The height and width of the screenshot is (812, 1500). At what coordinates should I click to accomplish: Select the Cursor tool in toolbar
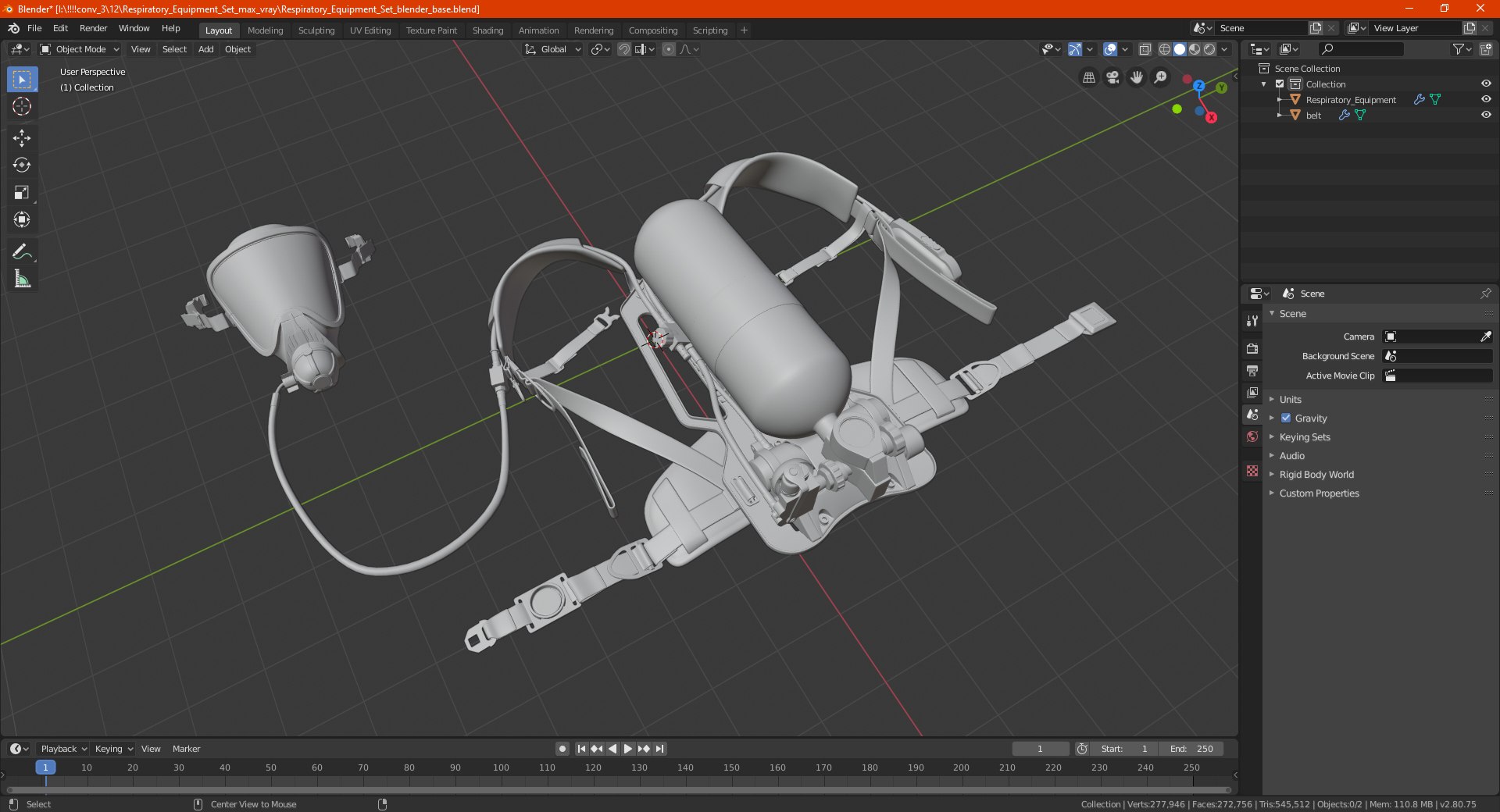[22, 107]
